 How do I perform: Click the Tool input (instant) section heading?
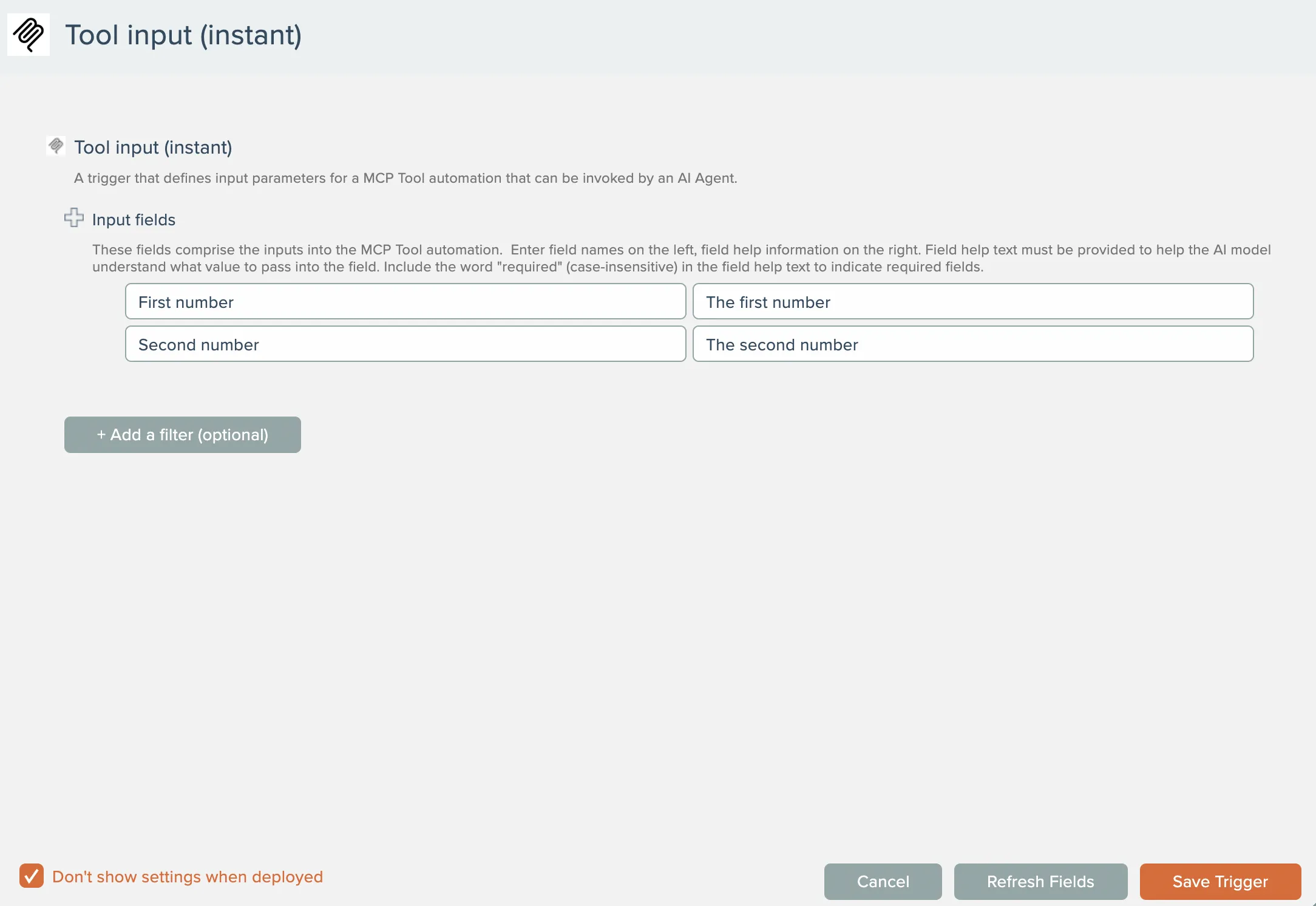click(153, 148)
